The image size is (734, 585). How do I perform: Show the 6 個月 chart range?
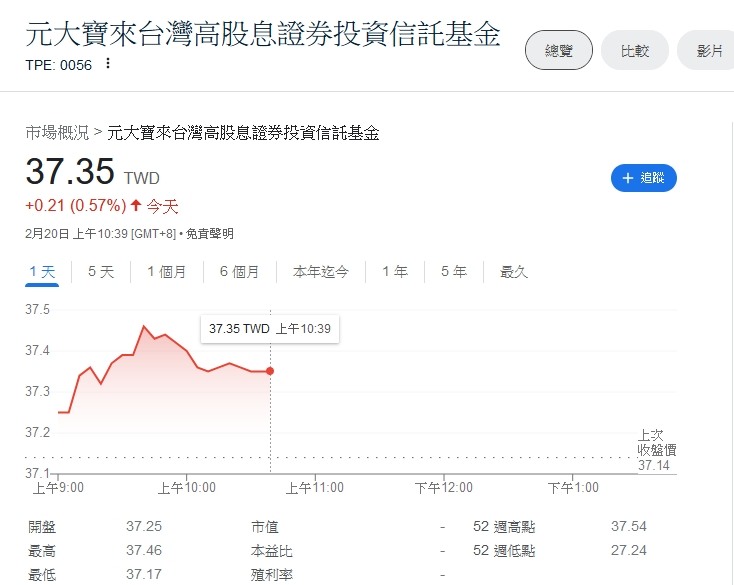tap(240, 271)
